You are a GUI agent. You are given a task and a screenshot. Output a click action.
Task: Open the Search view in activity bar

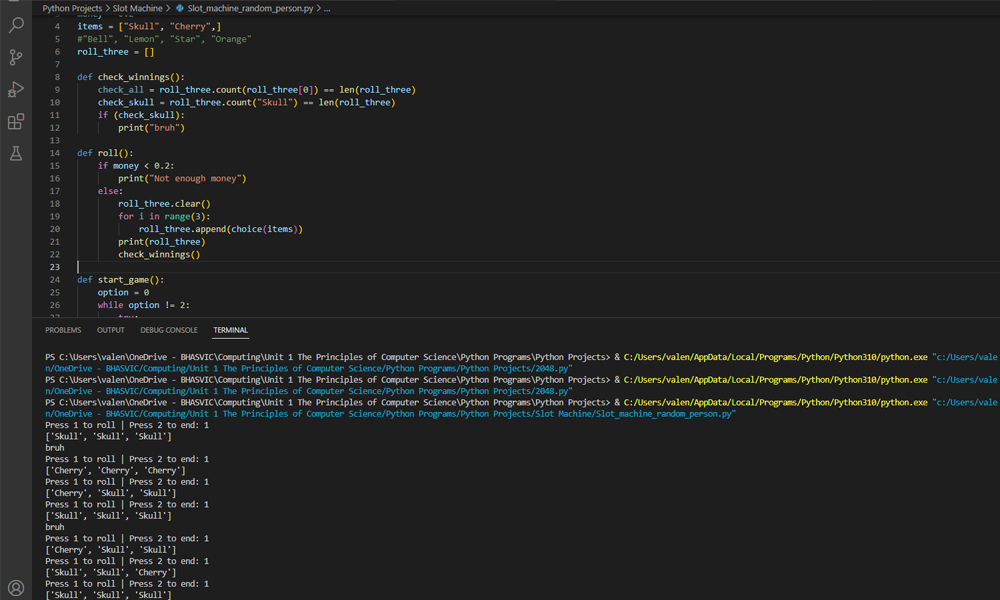16,26
